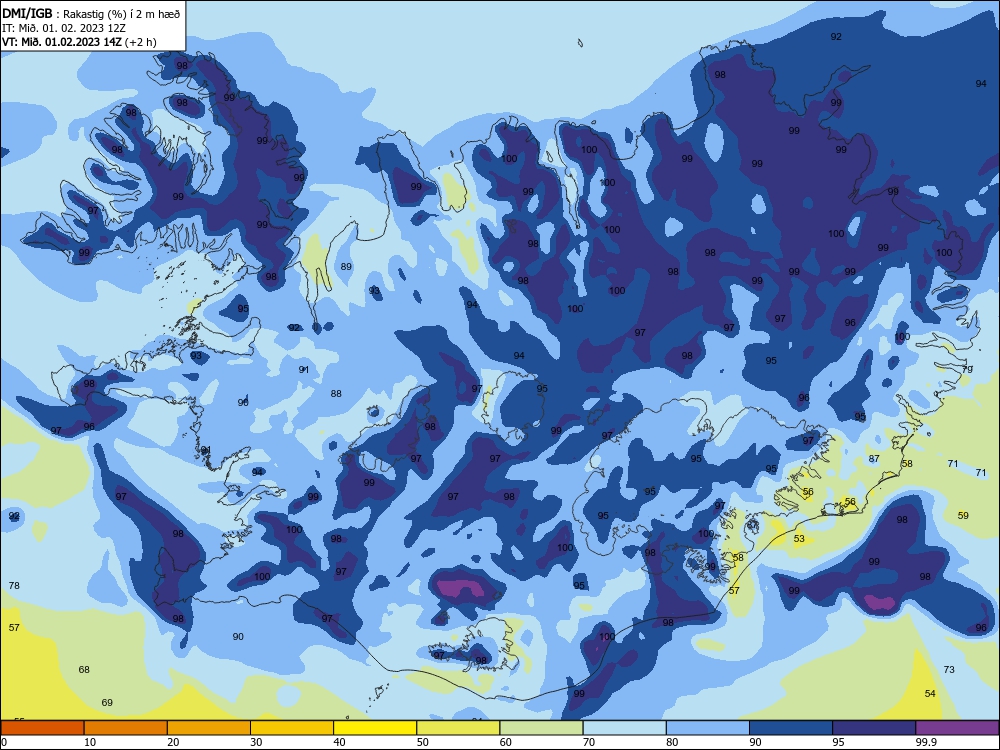
Task: Click the legend scale label '30'
Action: pos(256,742)
